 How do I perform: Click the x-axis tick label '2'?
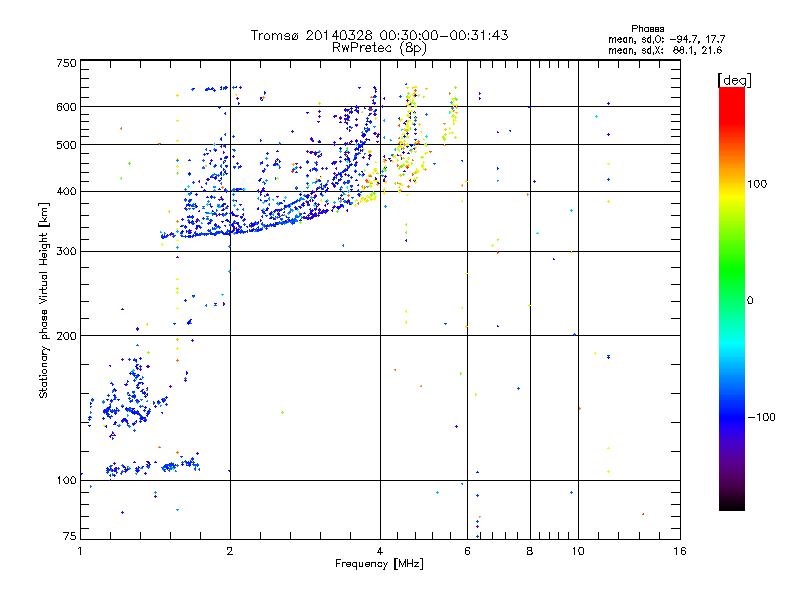(x=230, y=551)
